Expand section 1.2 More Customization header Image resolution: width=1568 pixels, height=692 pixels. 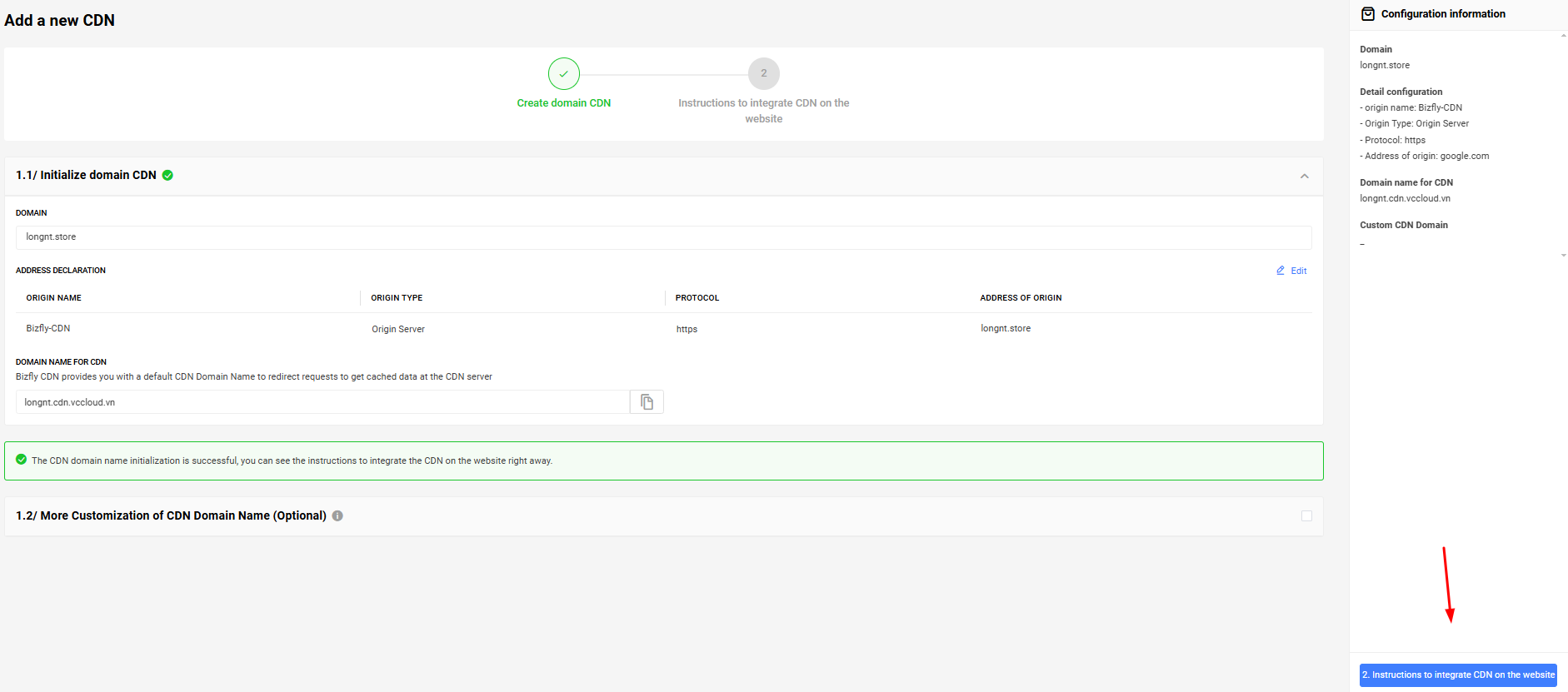[663, 516]
